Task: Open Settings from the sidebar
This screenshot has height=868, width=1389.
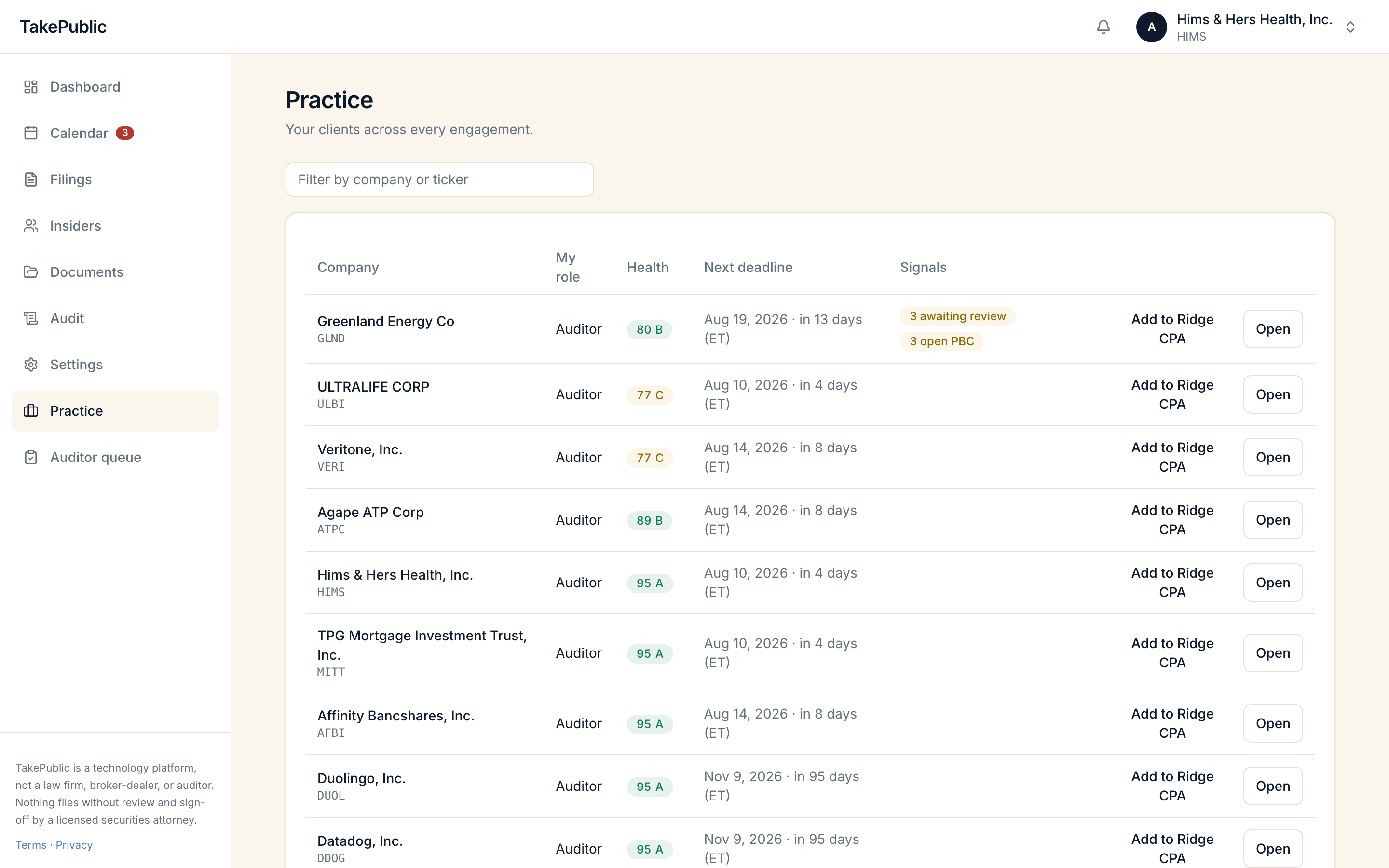Action: tap(115, 365)
